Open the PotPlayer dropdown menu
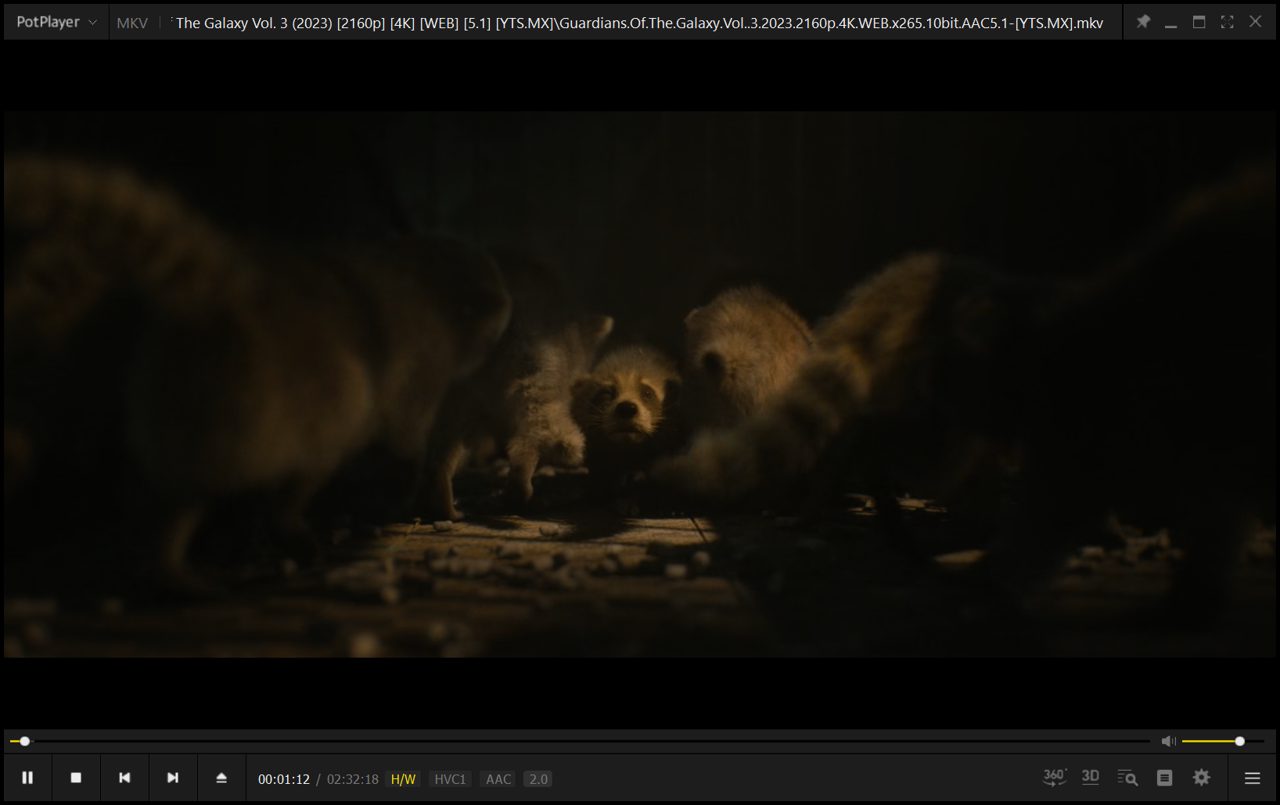Image resolution: width=1280 pixels, height=805 pixels. click(57, 22)
